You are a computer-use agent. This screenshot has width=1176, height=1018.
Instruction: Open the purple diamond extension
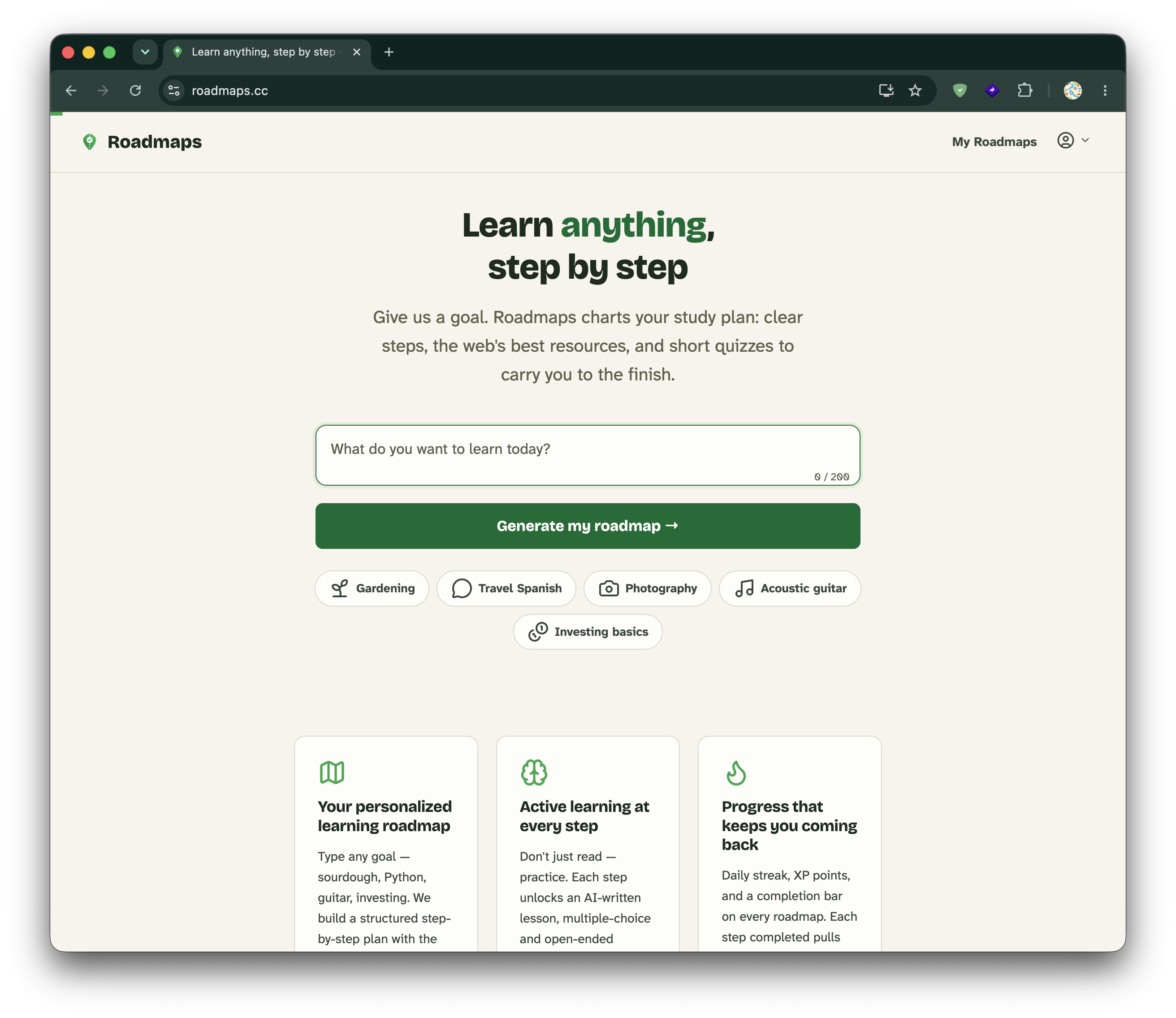[x=992, y=91]
